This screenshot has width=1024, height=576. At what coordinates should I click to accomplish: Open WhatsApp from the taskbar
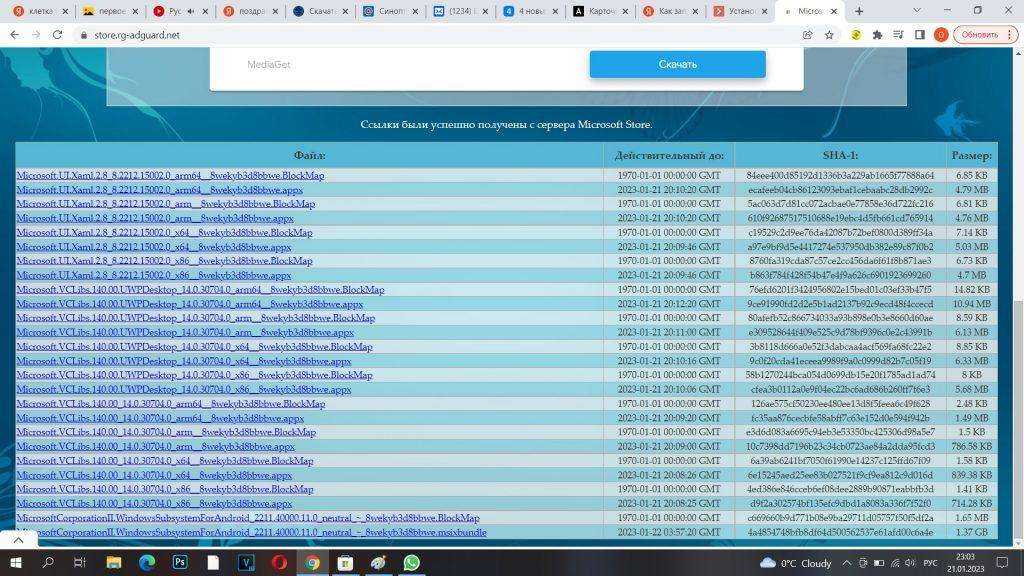412,563
